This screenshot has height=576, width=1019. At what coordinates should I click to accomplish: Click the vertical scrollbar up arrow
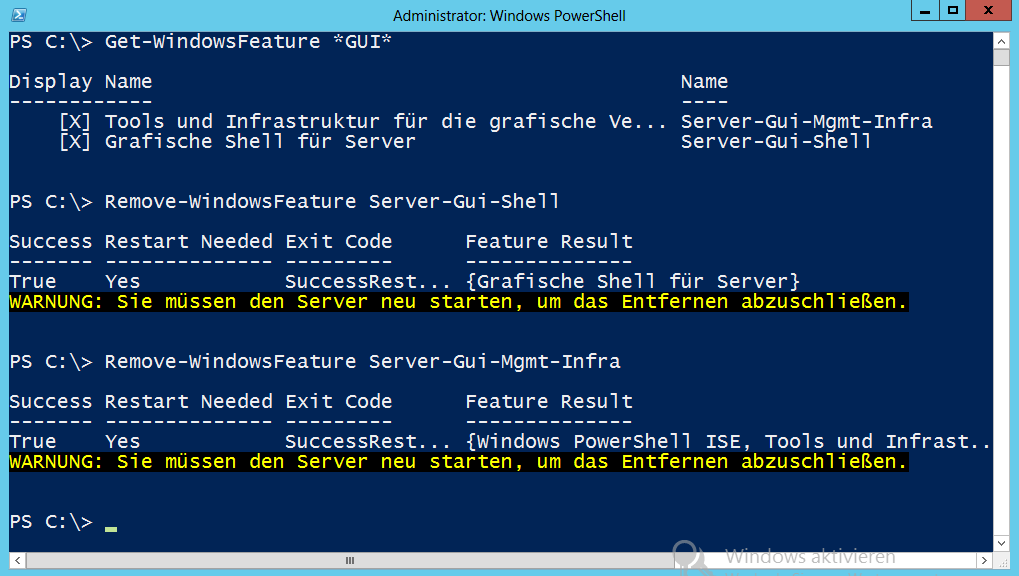1001,42
